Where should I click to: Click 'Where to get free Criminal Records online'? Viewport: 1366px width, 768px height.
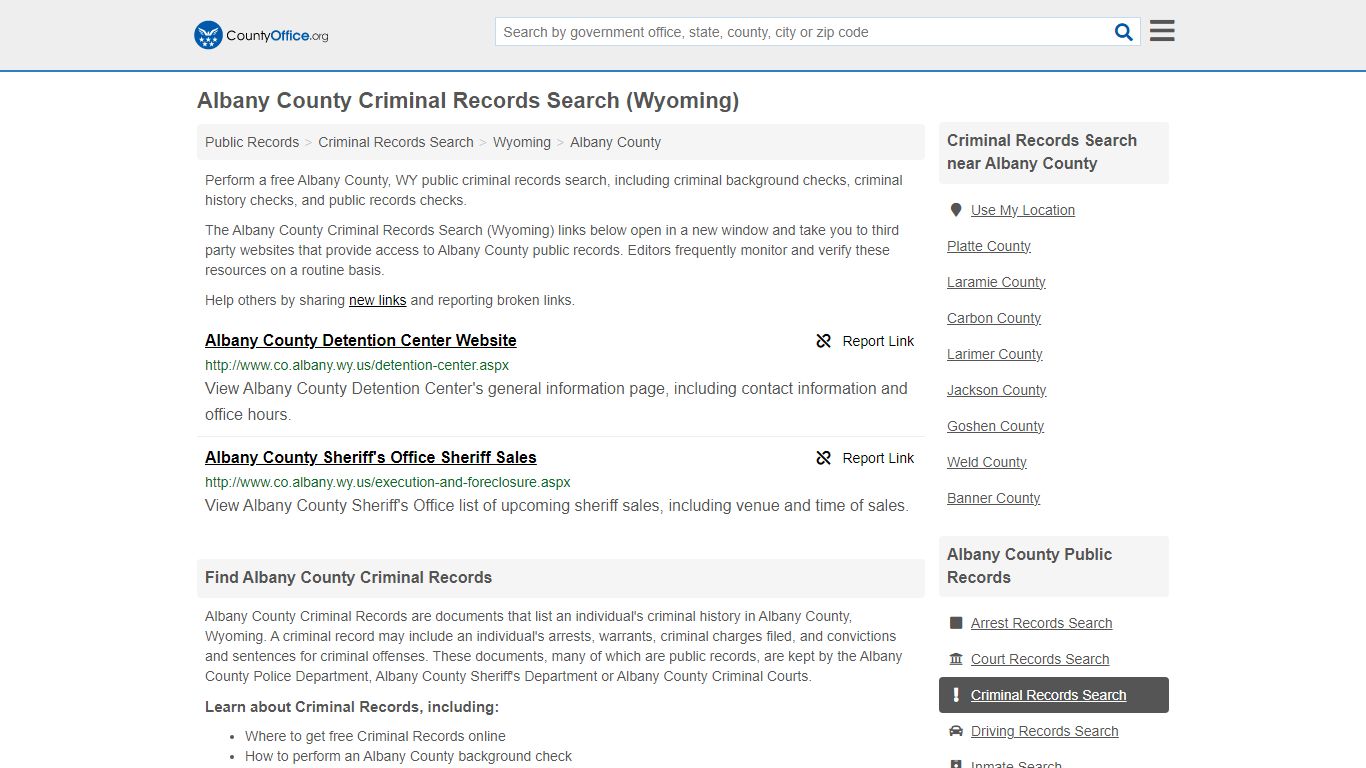(376, 736)
